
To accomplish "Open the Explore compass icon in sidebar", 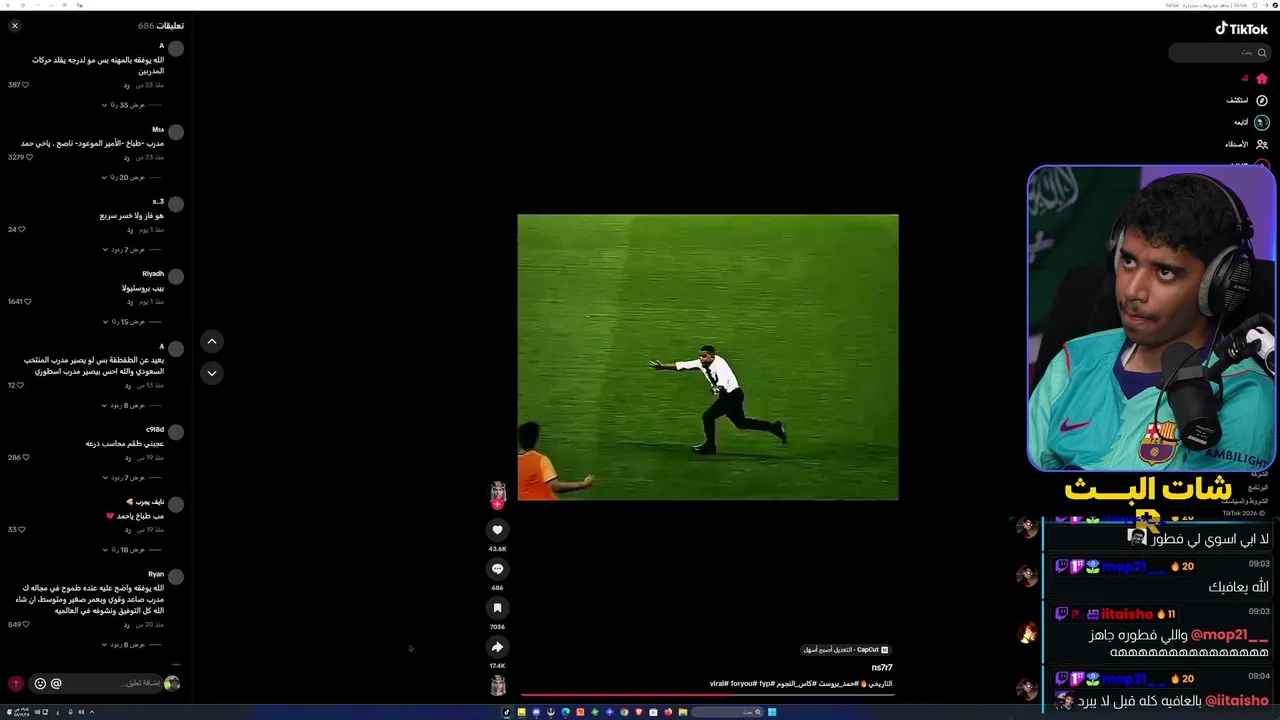I will click(1262, 101).
